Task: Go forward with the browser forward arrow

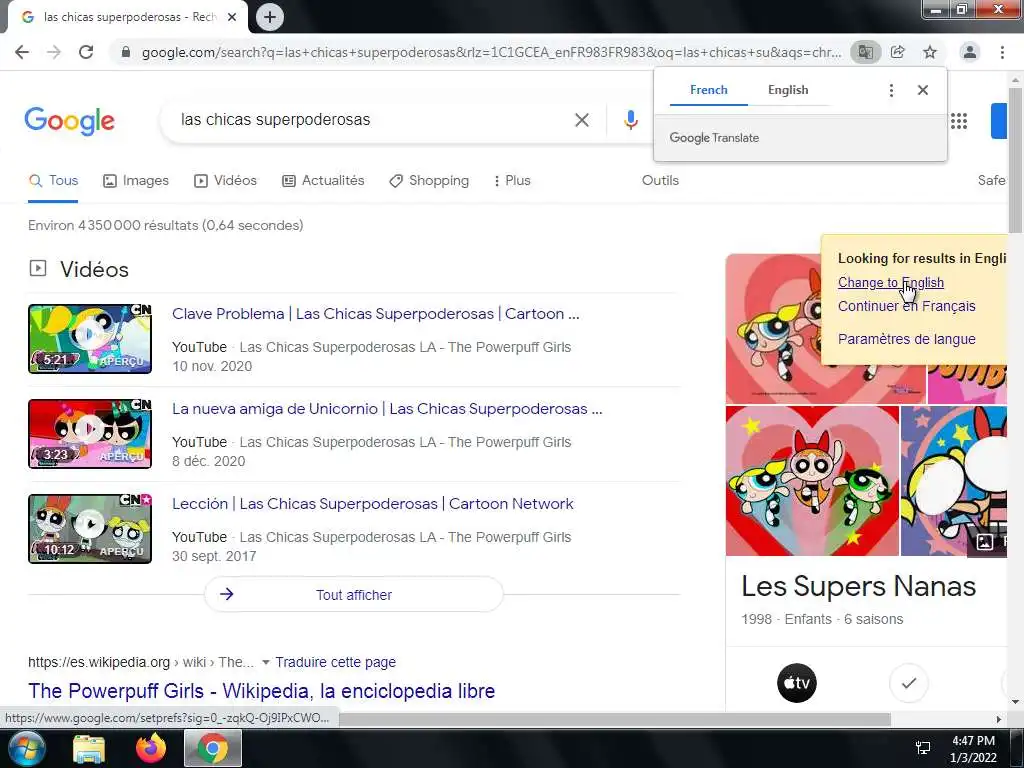Action: coord(54,52)
